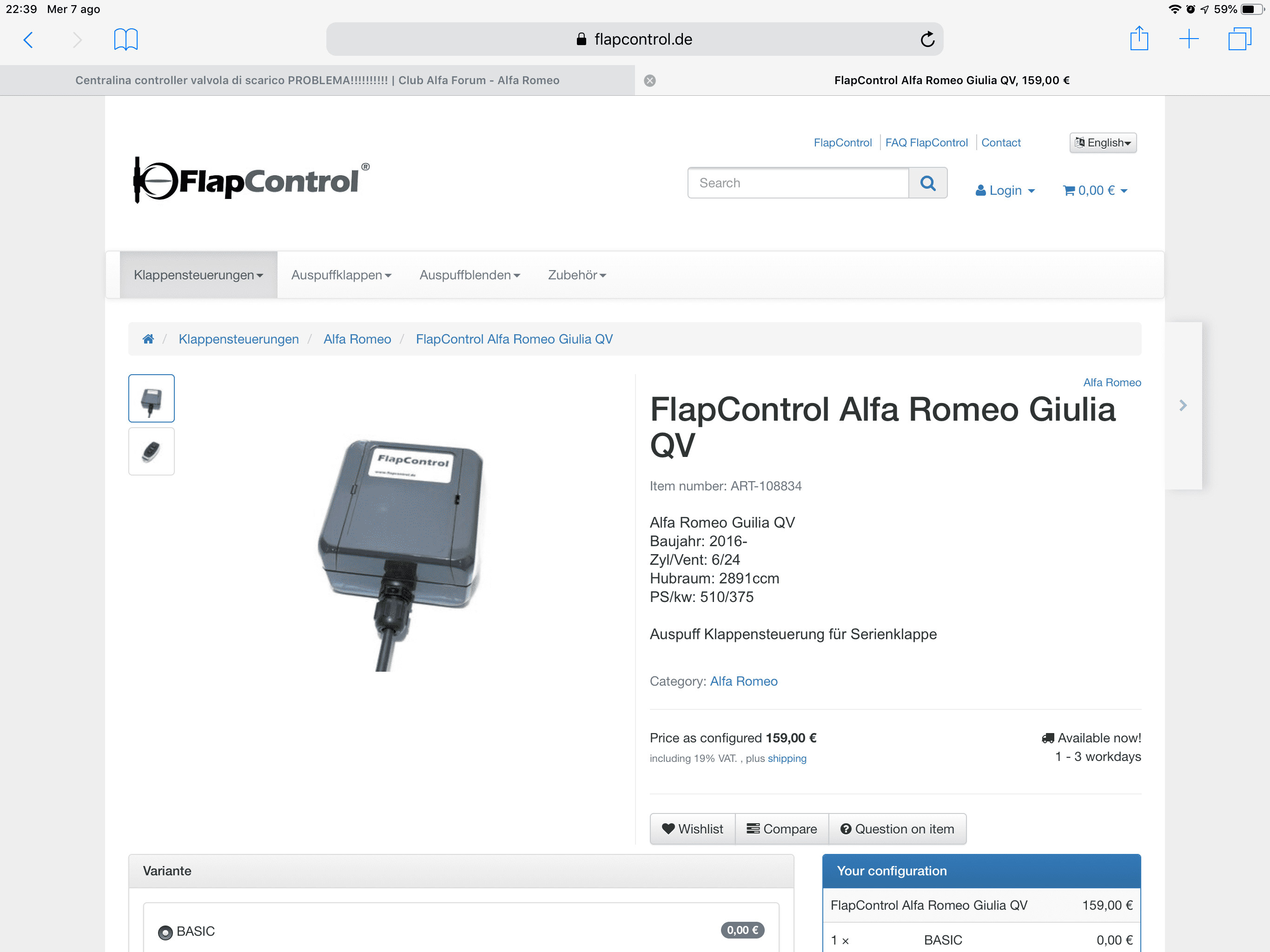Select the control box product thumbnail

click(152, 398)
